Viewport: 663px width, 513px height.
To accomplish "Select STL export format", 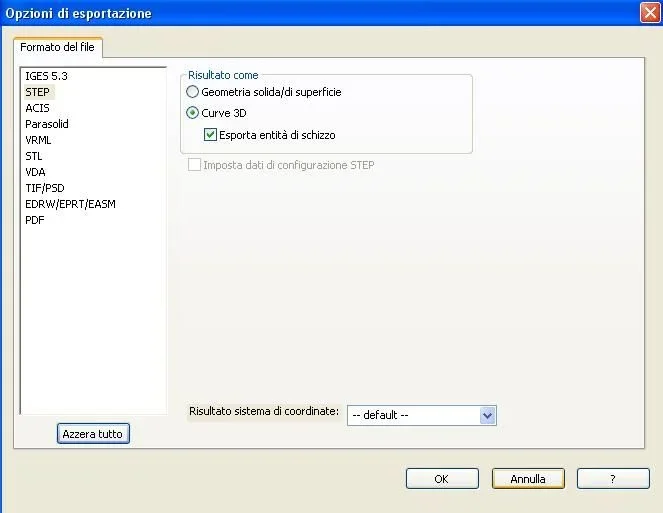I will pyautogui.click(x=34, y=156).
